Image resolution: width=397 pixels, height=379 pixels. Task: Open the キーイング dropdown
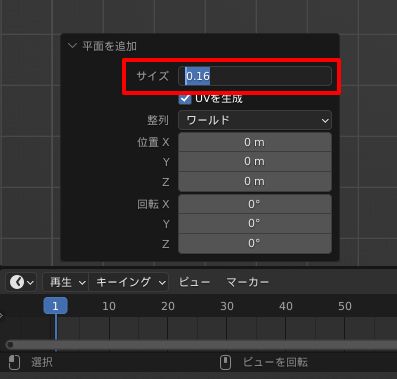pos(129,282)
